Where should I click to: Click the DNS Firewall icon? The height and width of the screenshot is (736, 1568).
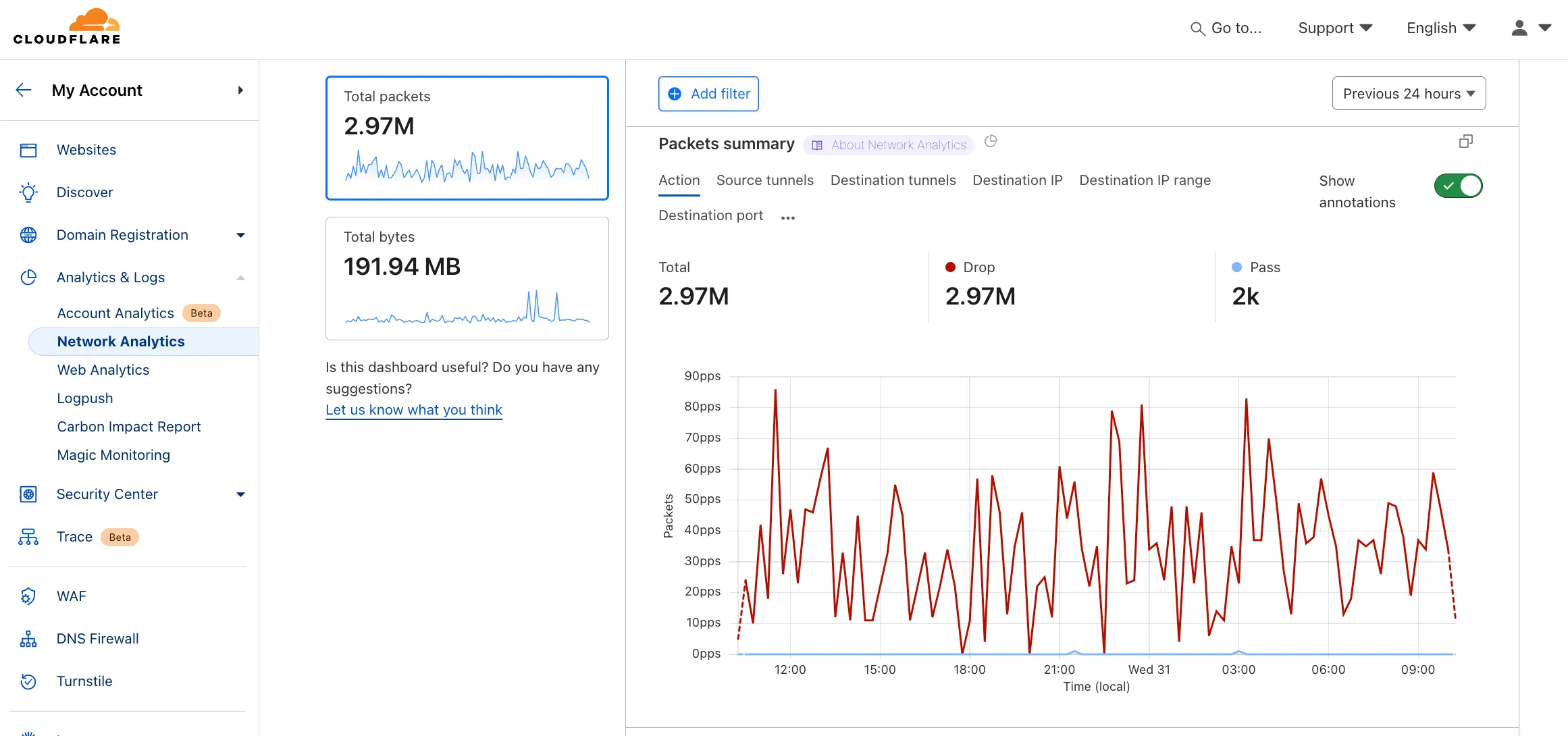click(x=28, y=638)
